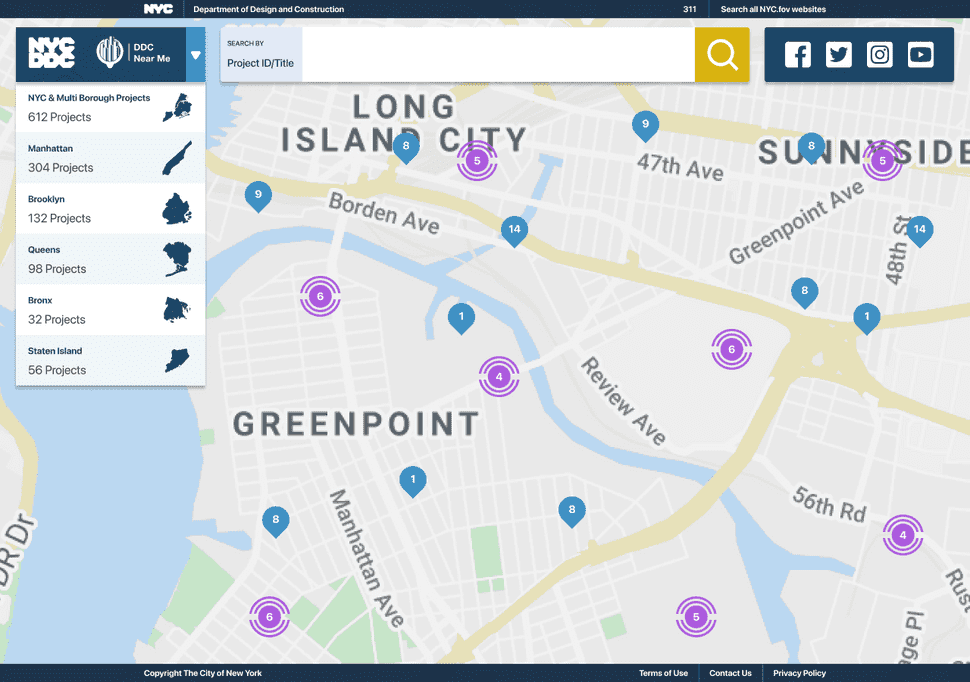Click blue pin 9 left of Borden Ave

coord(258,196)
